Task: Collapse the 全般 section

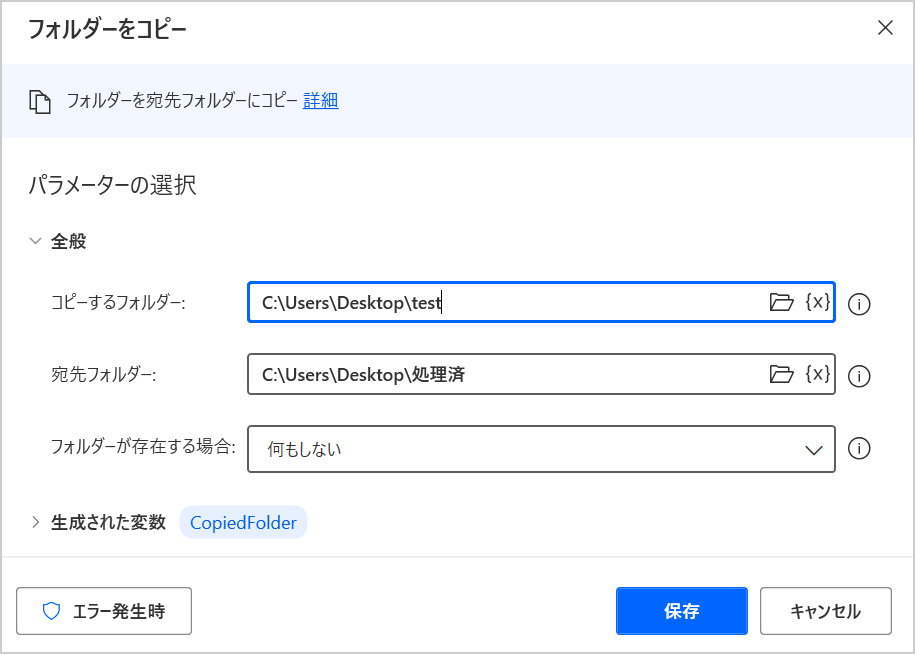Action: tap(36, 241)
